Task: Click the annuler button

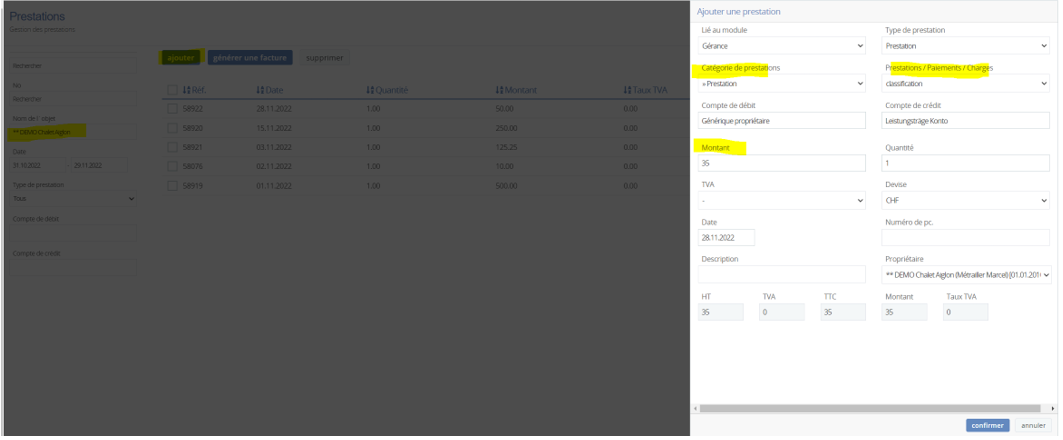Action: [1034, 425]
